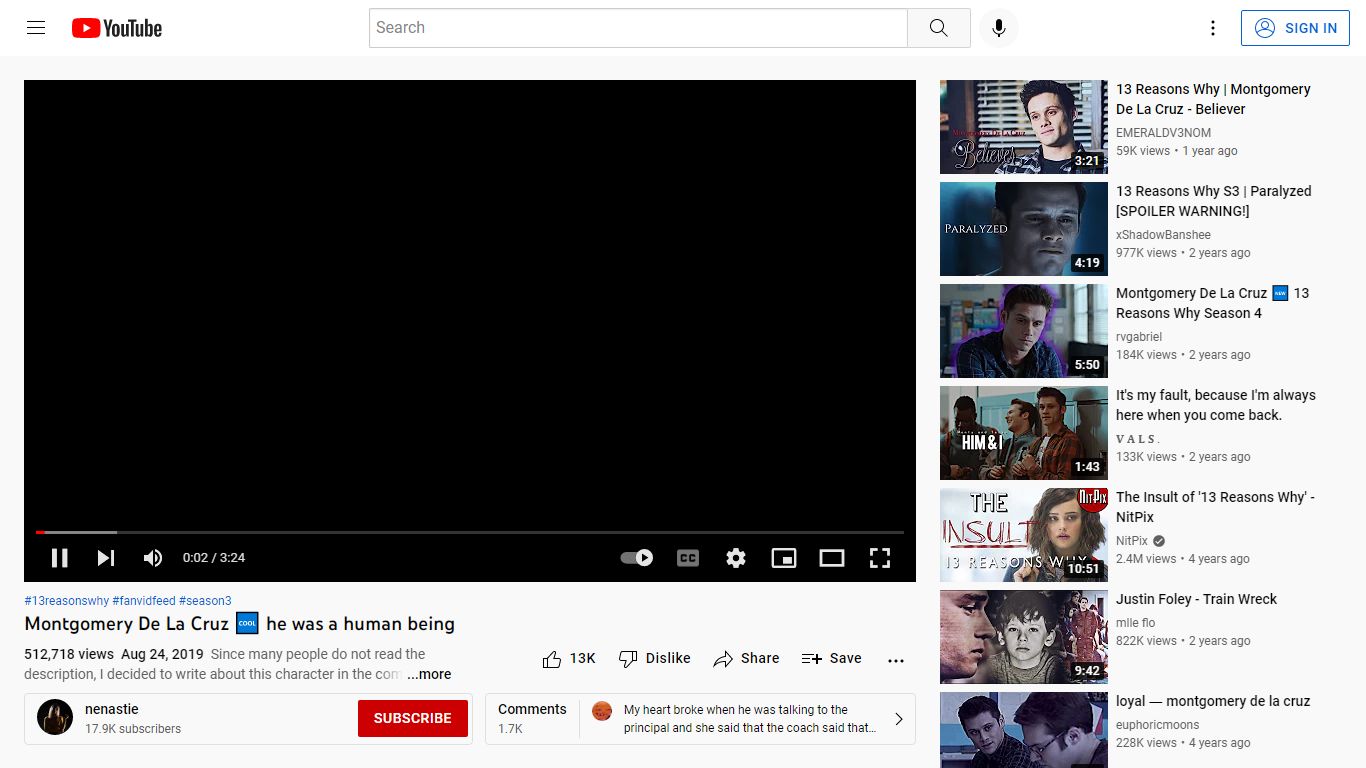The width and height of the screenshot is (1366, 768).
Task: Open the nenastie channel name link
Action: pyautogui.click(x=112, y=709)
